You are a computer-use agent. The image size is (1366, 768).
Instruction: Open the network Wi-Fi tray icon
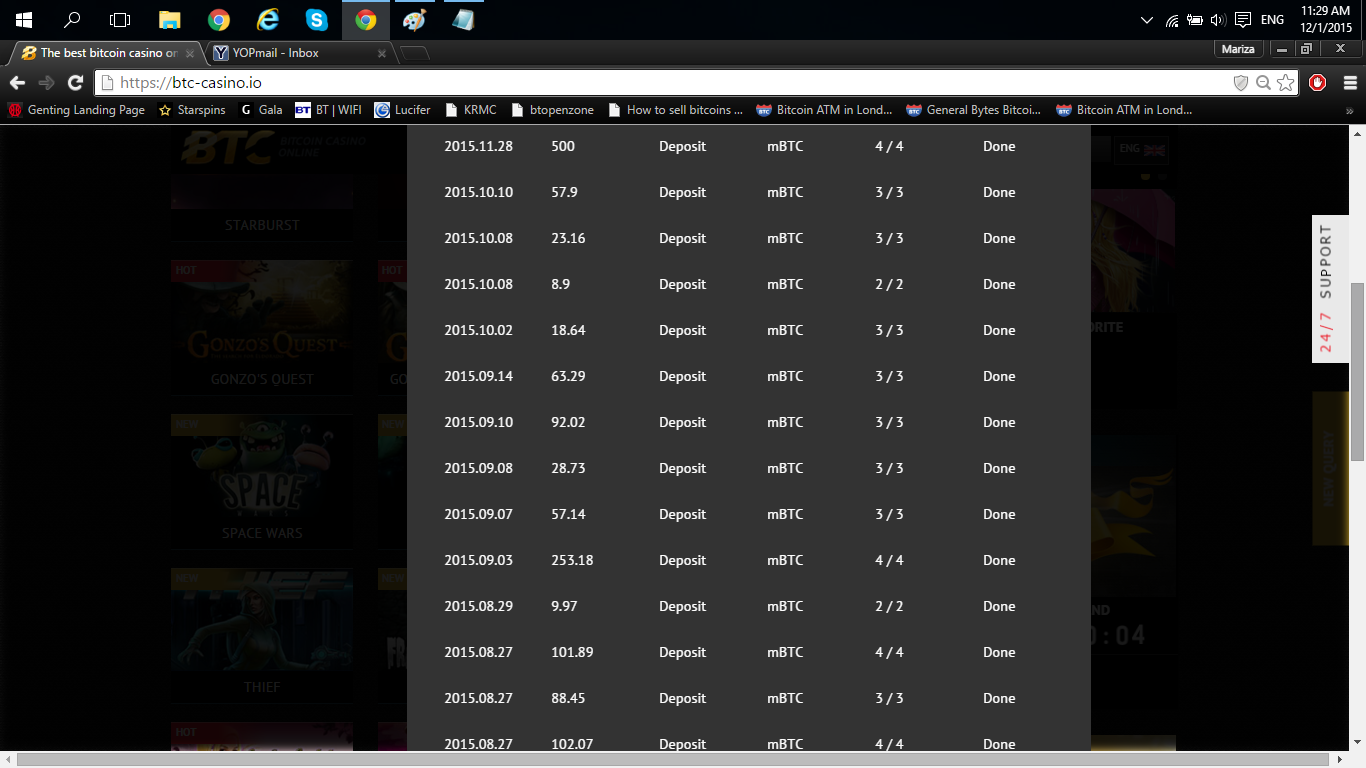tap(1172, 20)
